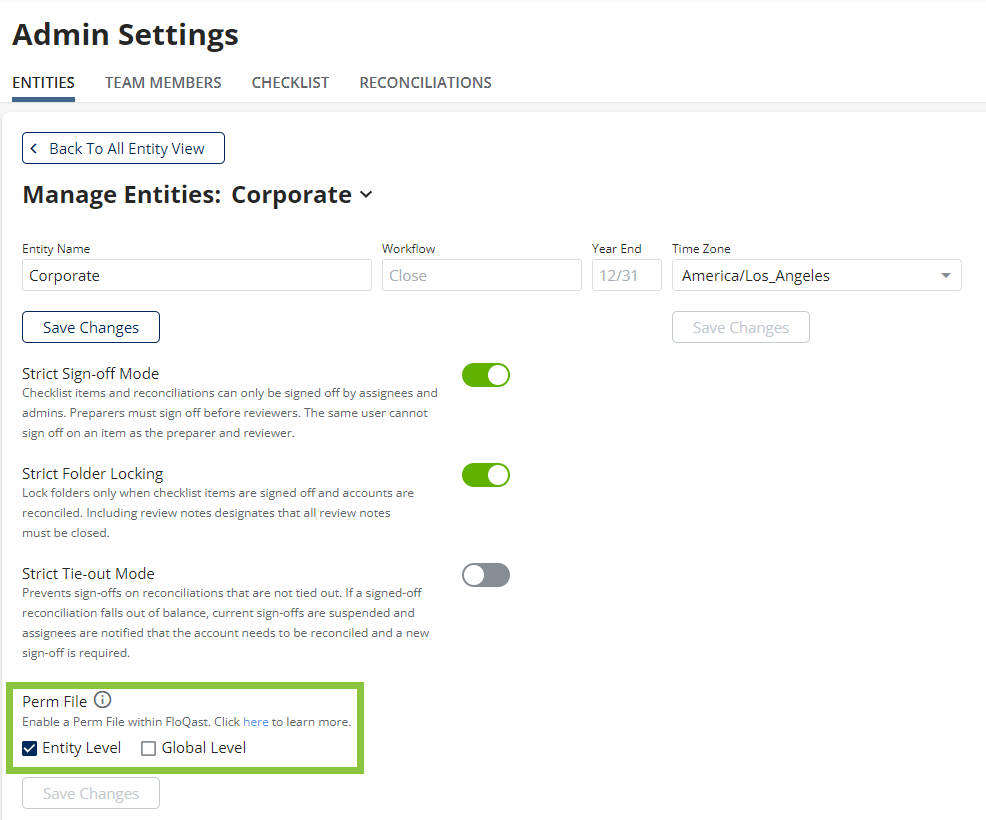Viewport: 986px width, 820px height.
Task: Enable Strict Tie-out Mode toggle
Action: [x=486, y=575]
